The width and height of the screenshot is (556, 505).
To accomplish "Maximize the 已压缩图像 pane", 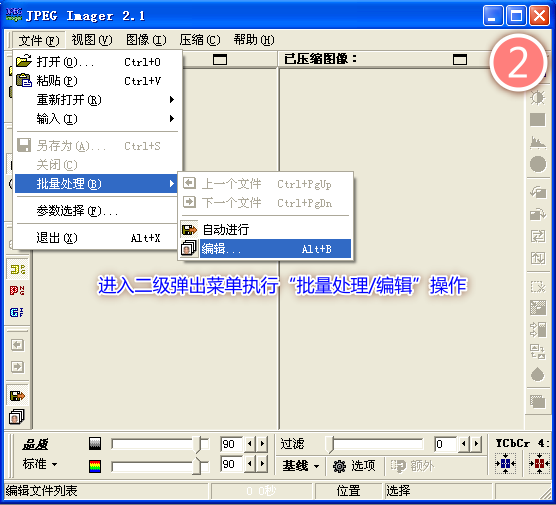I will pyautogui.click(x=460, y=59).
